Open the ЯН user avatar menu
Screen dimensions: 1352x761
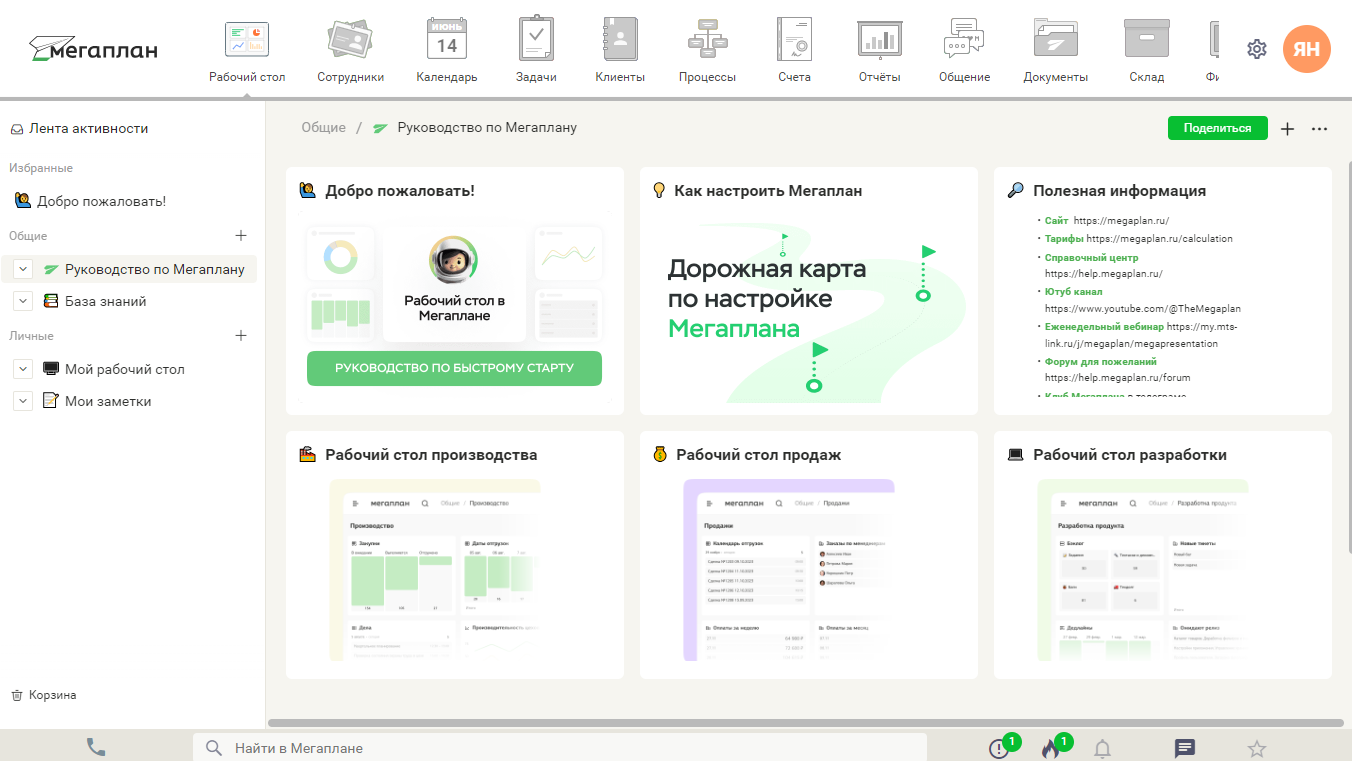point(1307,49)
